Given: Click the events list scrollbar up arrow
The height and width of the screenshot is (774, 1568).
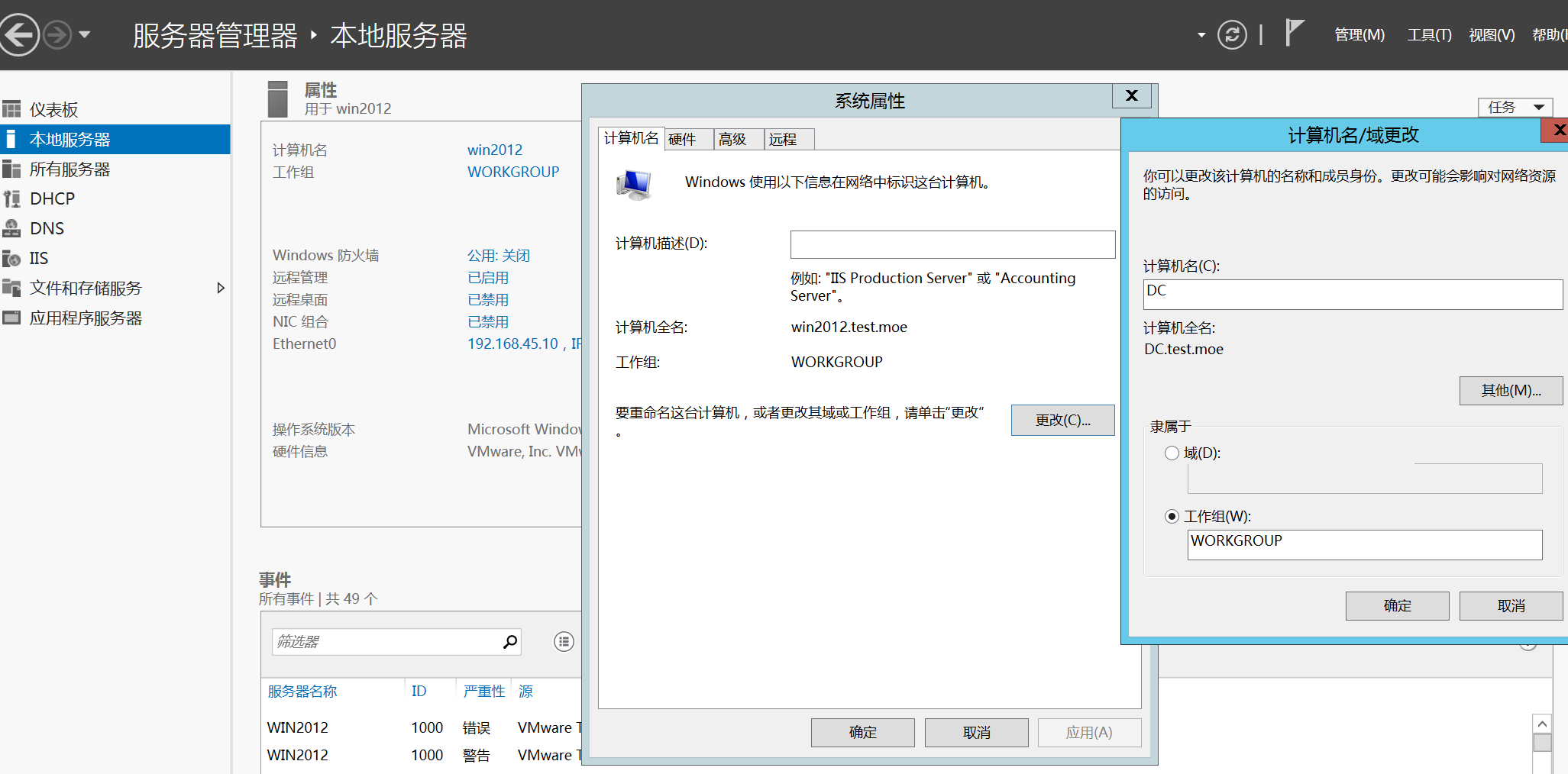Looking at the screenshot, I should (1542, 724).
